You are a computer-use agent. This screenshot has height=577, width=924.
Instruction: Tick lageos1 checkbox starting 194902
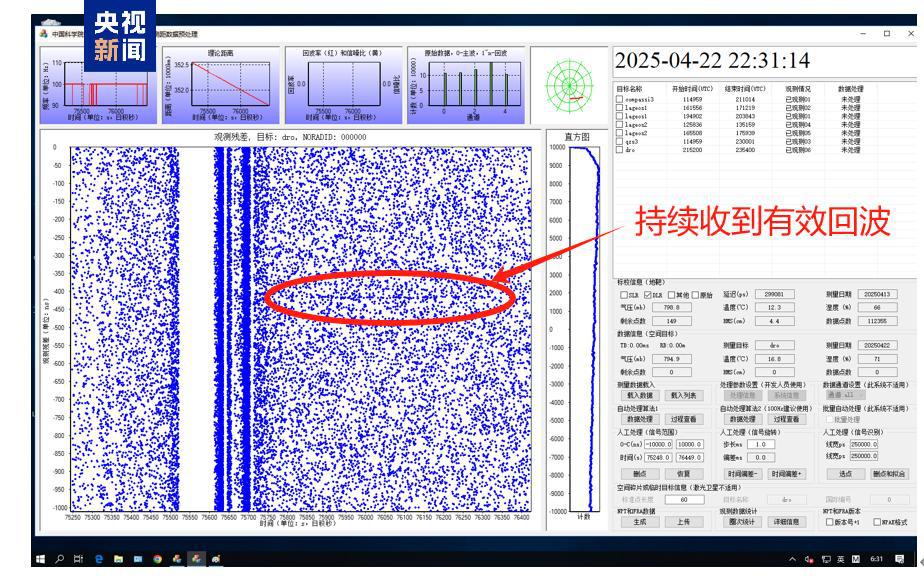click(619, 116)
